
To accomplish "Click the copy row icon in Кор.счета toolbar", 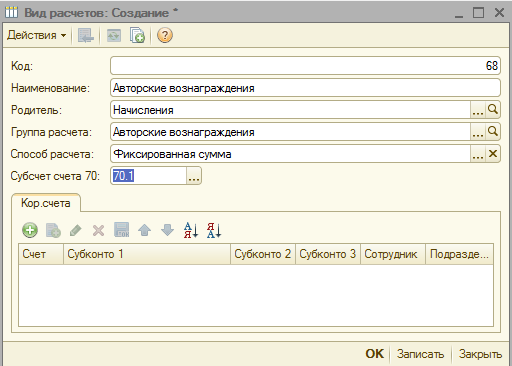I will (x=53, y=230).
